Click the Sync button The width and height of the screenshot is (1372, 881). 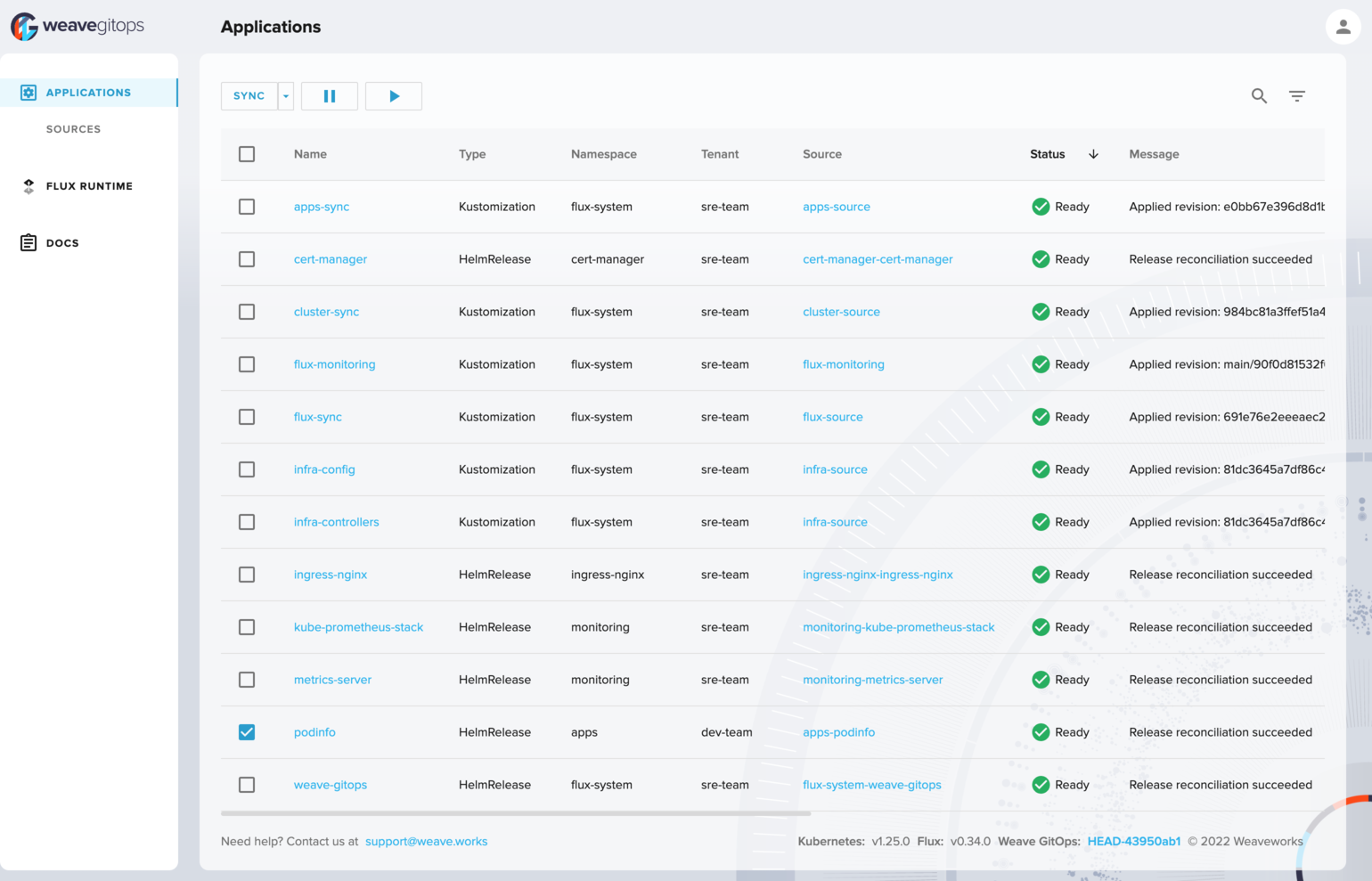[249, 96]
